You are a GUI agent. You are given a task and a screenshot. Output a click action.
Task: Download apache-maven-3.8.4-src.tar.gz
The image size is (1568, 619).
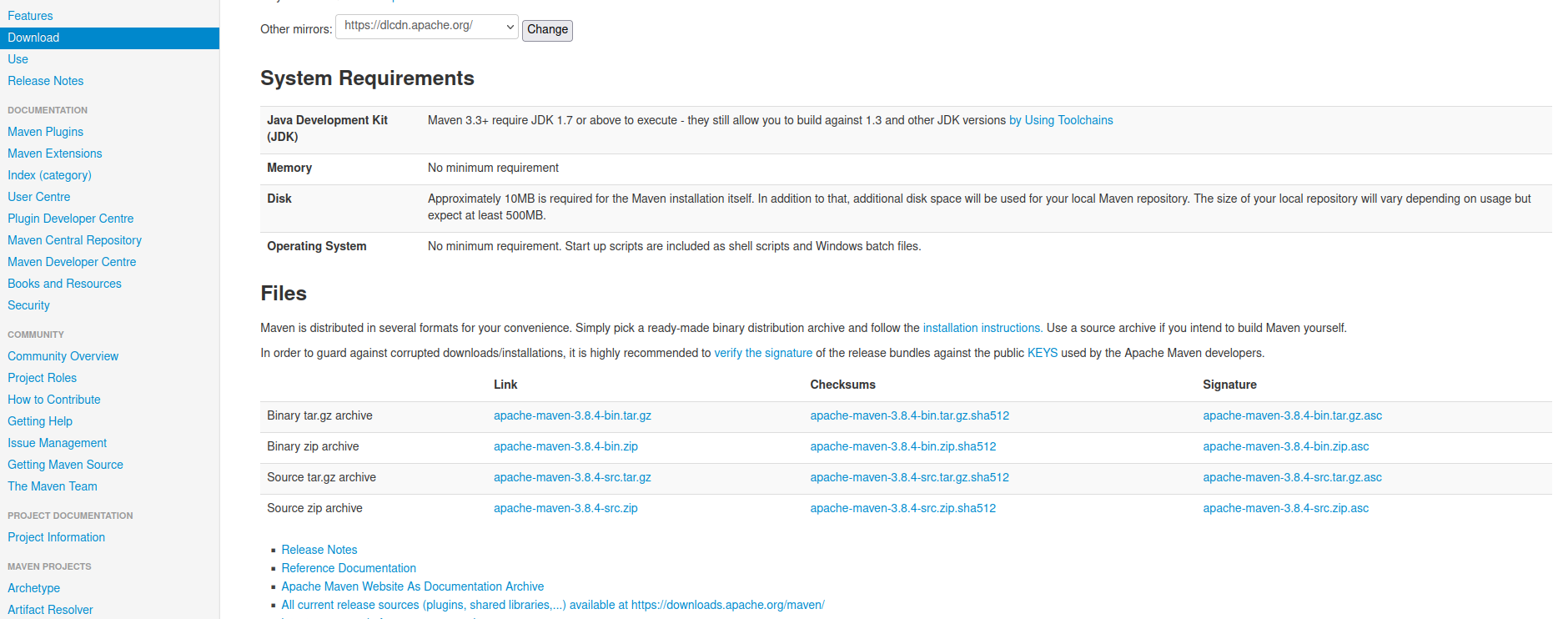point(572,477)
